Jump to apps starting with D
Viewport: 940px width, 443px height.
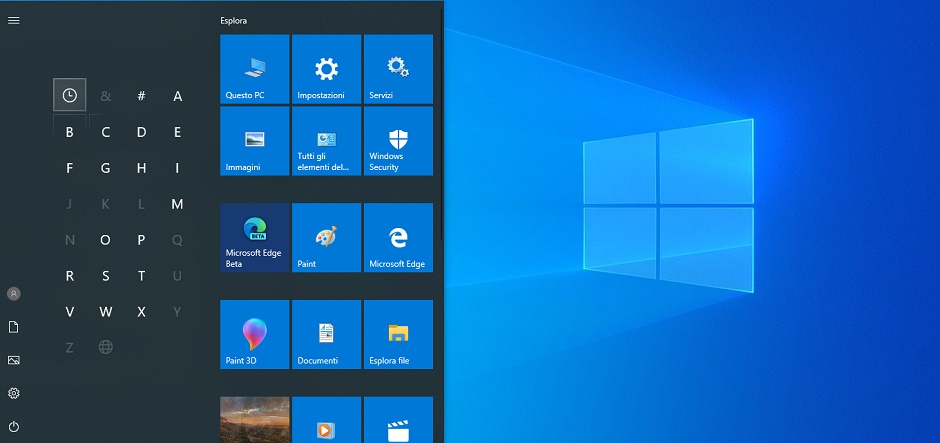click(141, 132)
